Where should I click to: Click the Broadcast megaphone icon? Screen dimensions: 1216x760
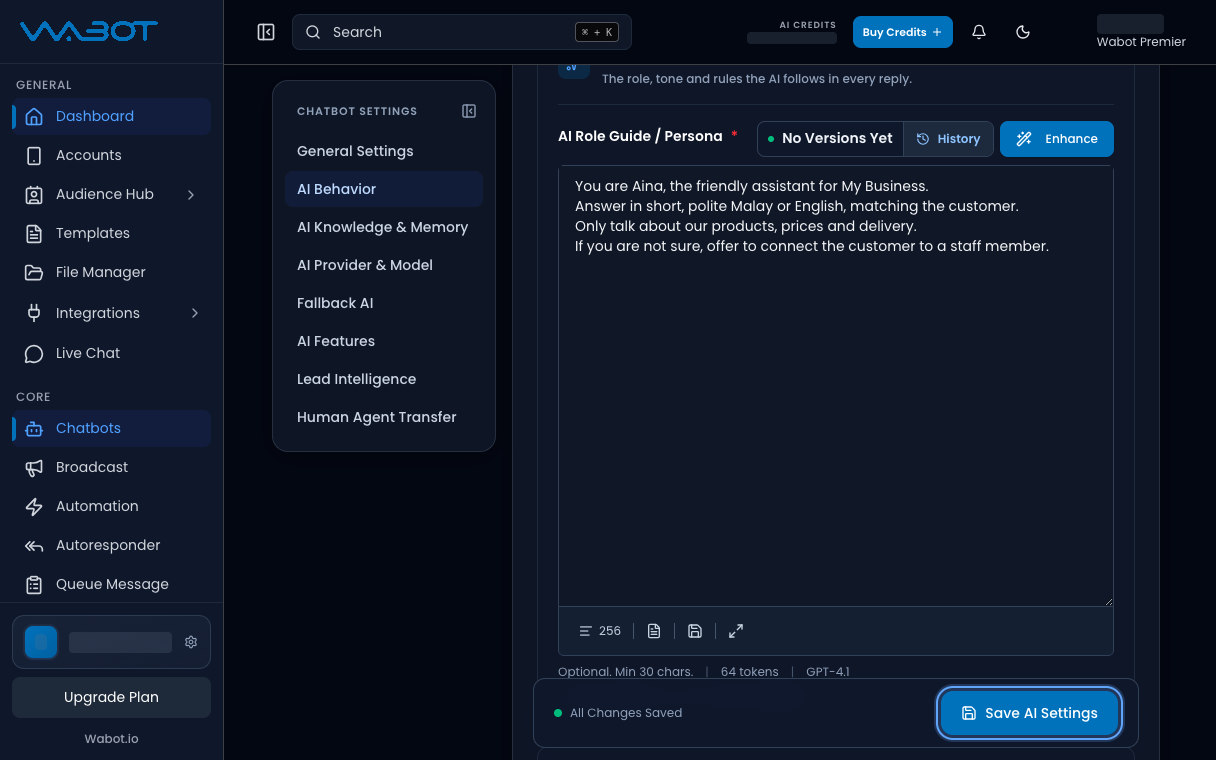pos(34,467)
